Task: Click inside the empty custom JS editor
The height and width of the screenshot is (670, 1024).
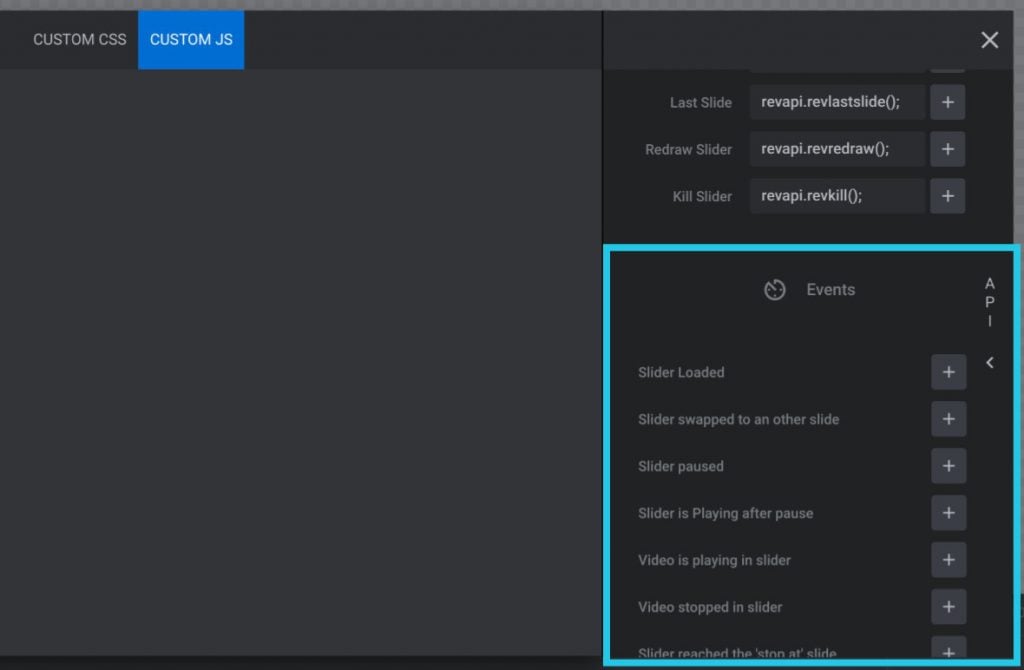Action: tap(300, 350)
